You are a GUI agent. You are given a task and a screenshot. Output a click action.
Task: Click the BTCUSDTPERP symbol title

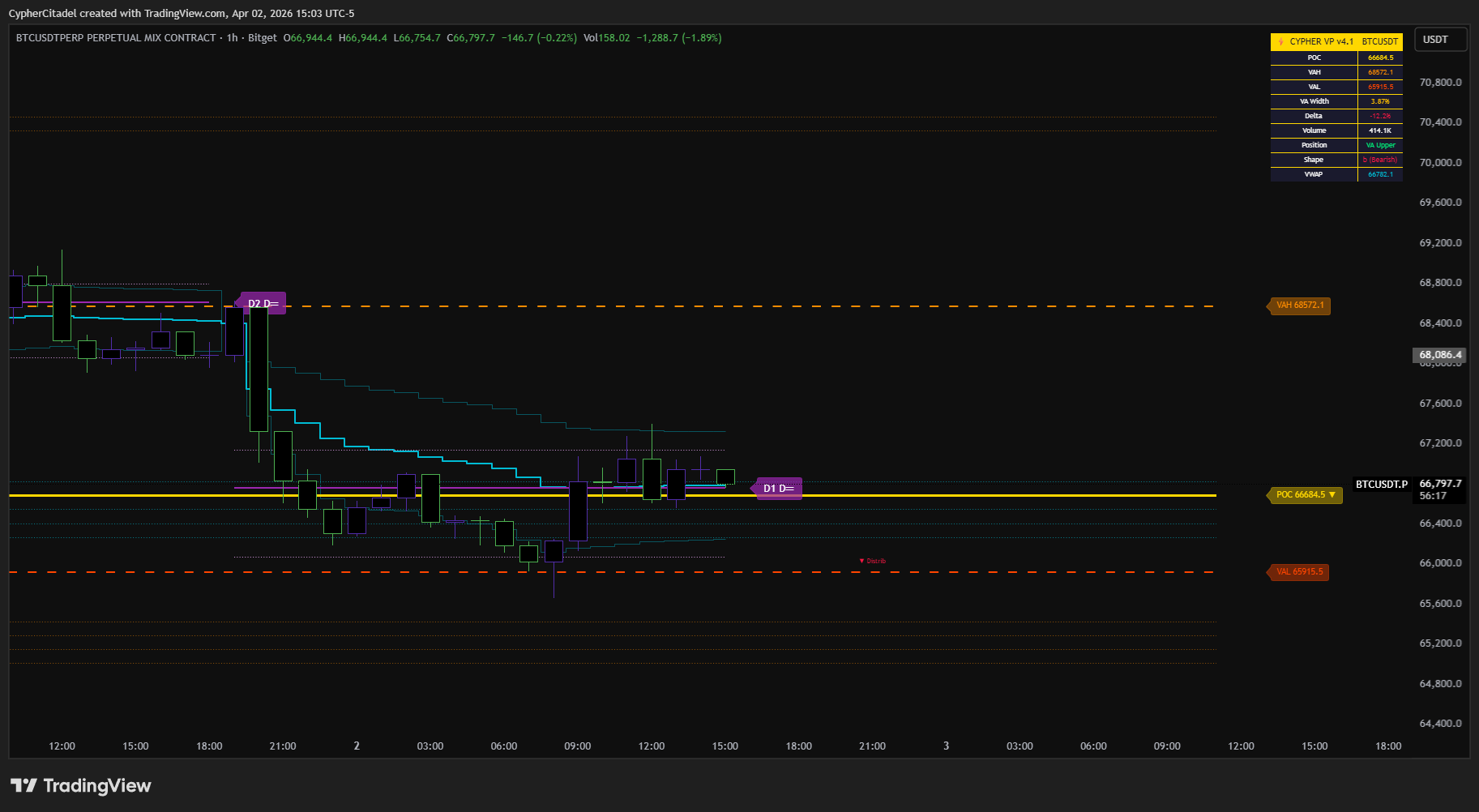(116, 38)
